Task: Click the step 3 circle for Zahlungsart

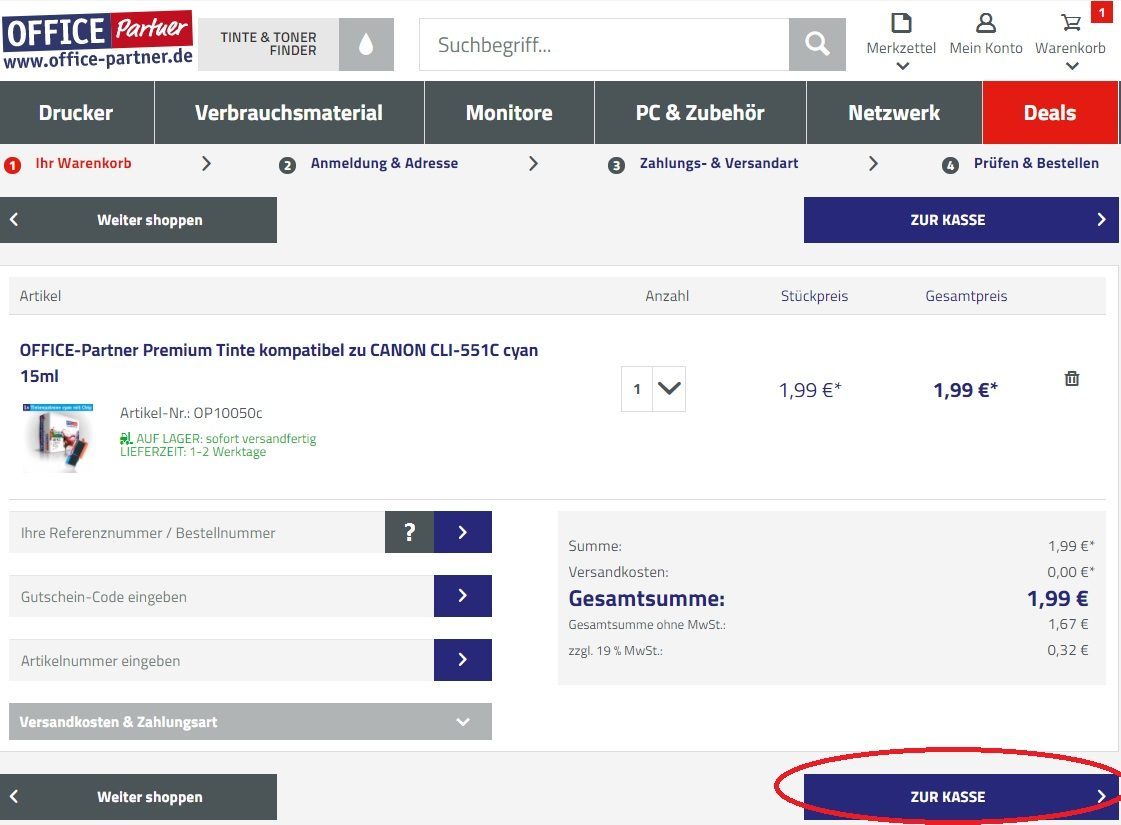Action: pyautogui.click(x=616, y=165)
